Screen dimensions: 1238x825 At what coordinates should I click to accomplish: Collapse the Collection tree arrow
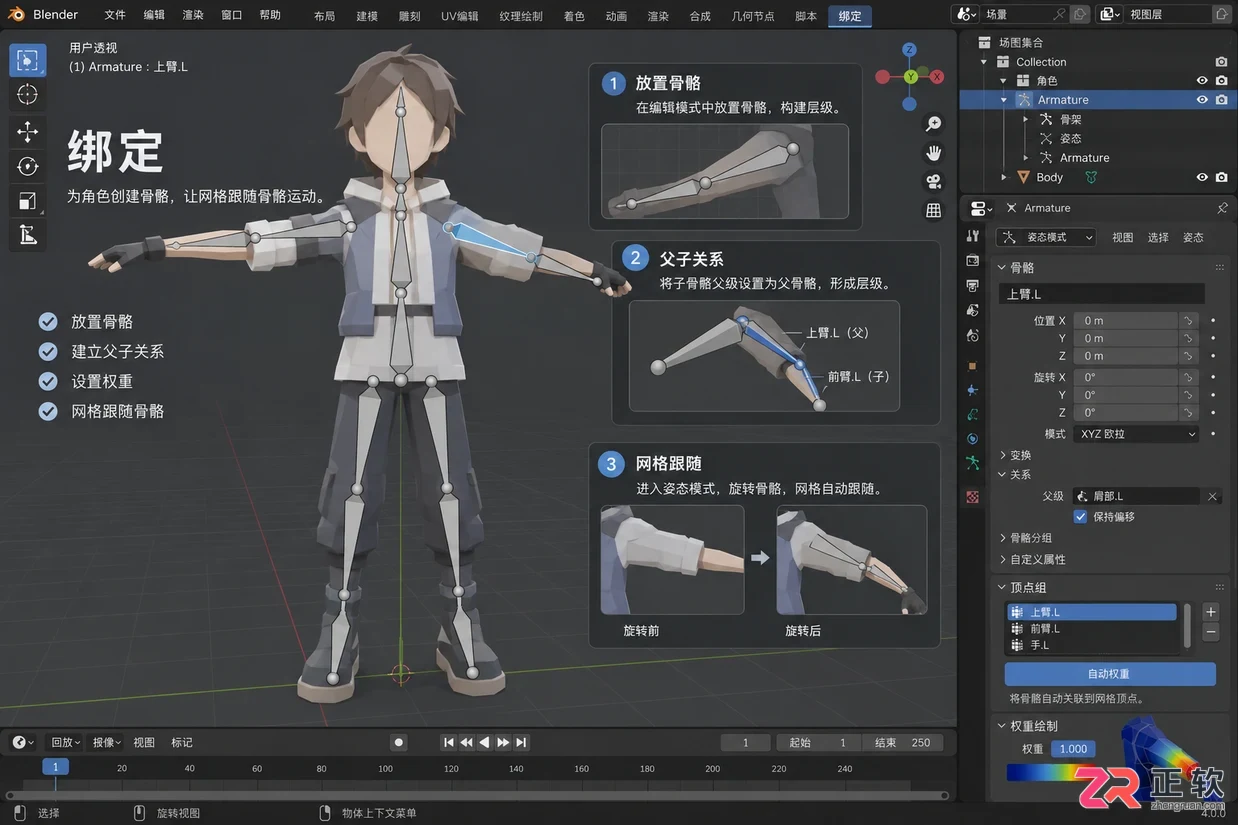point(985,62)
